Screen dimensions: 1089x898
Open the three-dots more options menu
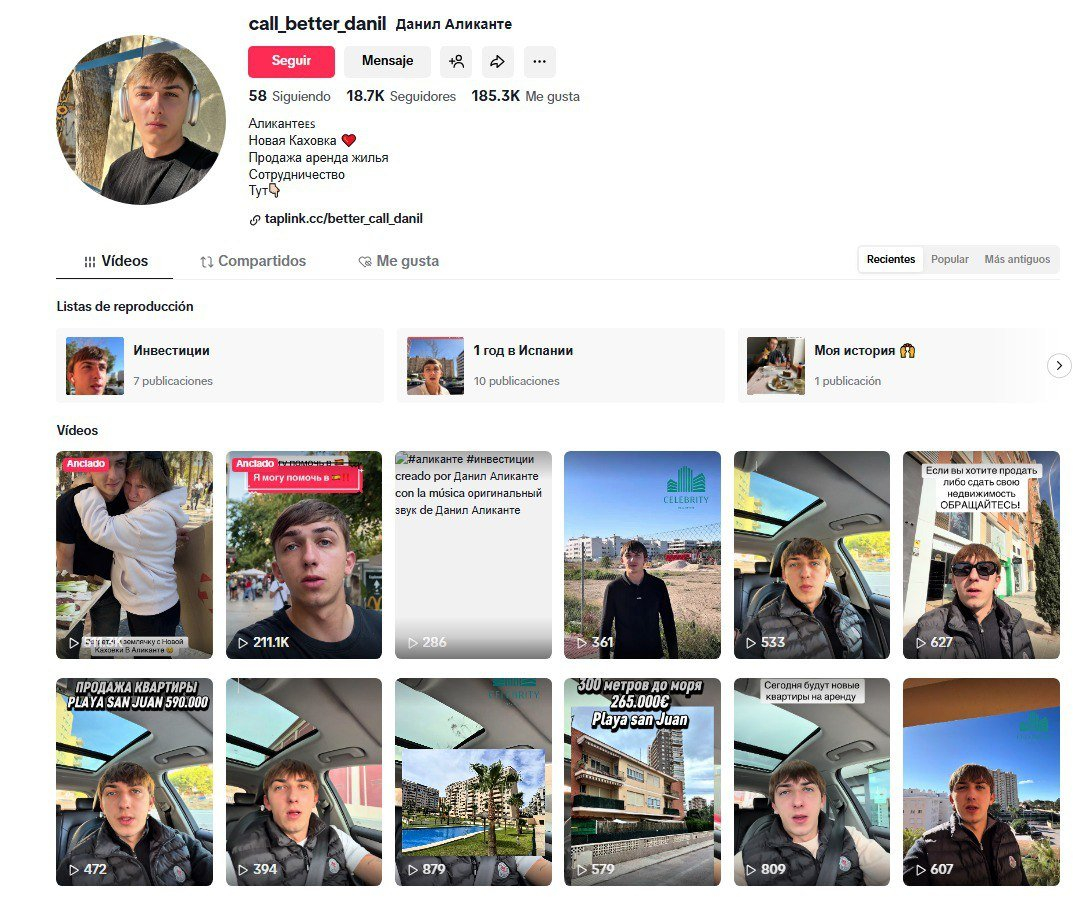540,62
